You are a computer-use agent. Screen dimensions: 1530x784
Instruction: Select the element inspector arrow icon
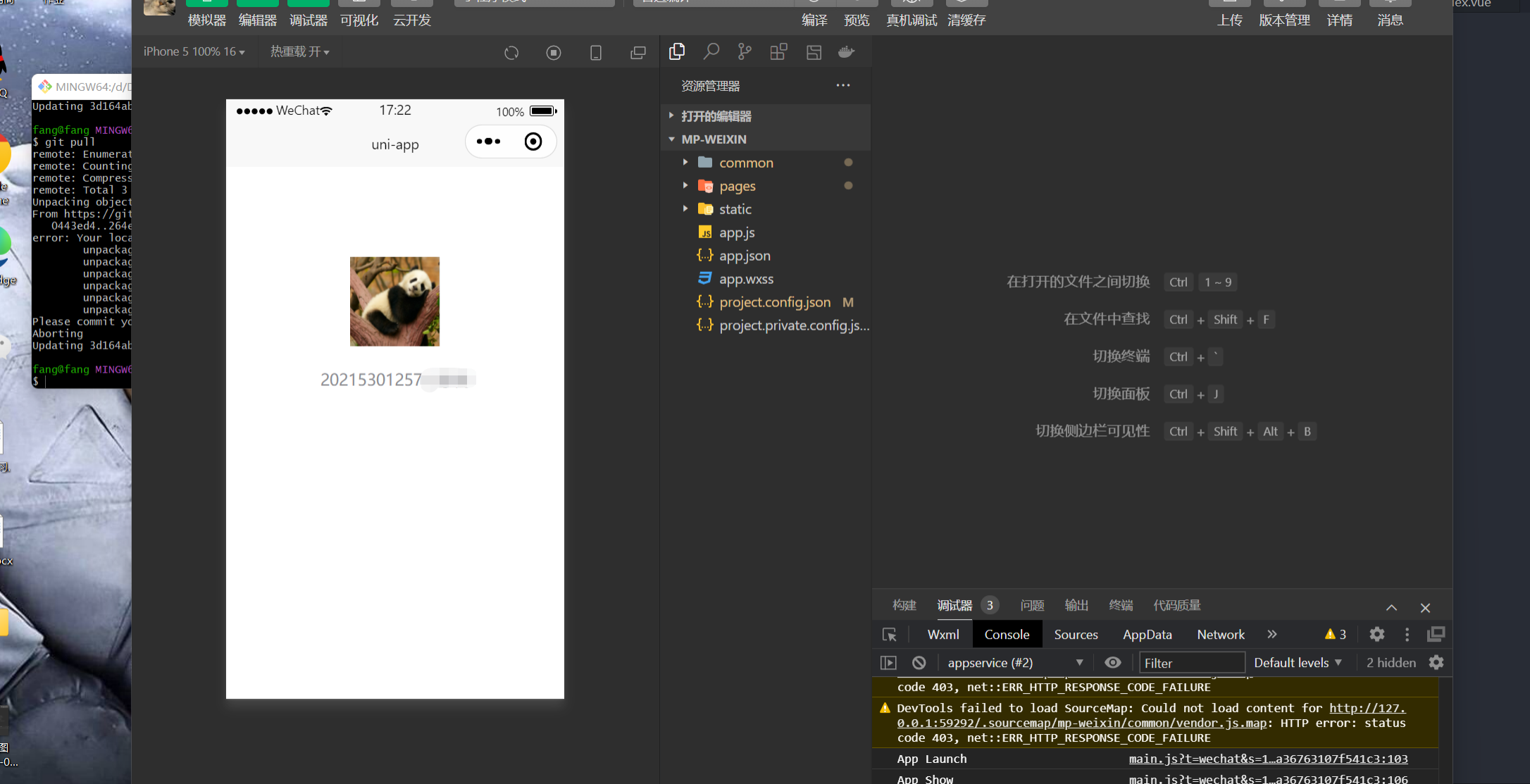tap(890, 635)
